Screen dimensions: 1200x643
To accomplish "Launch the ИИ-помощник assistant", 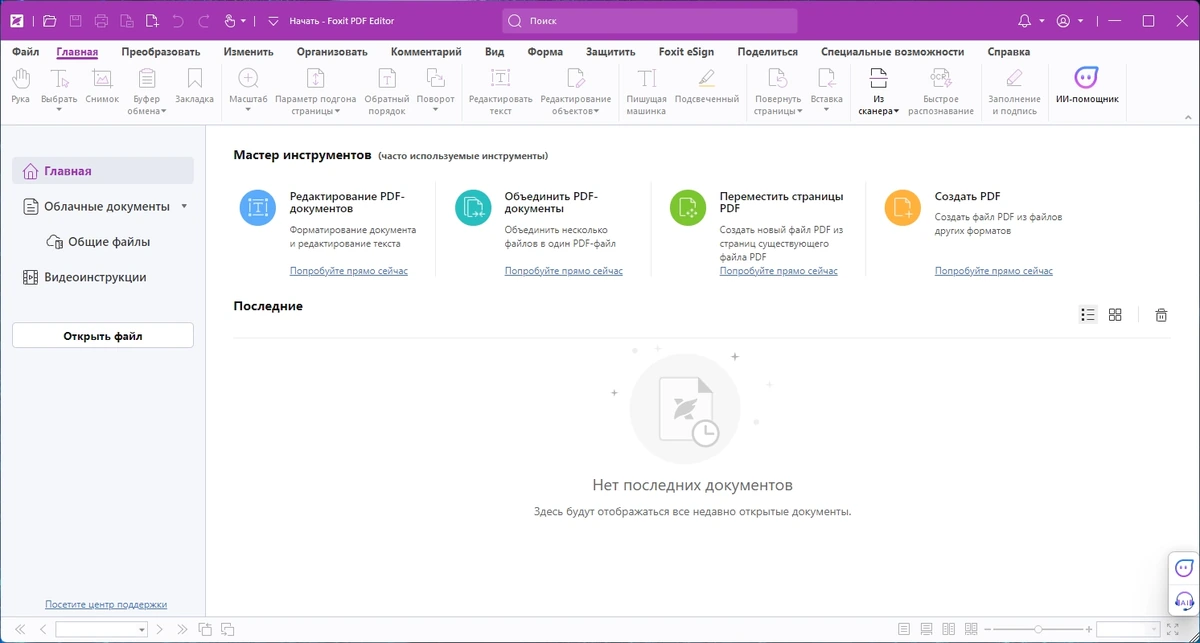I will [x=1087, y=86].
